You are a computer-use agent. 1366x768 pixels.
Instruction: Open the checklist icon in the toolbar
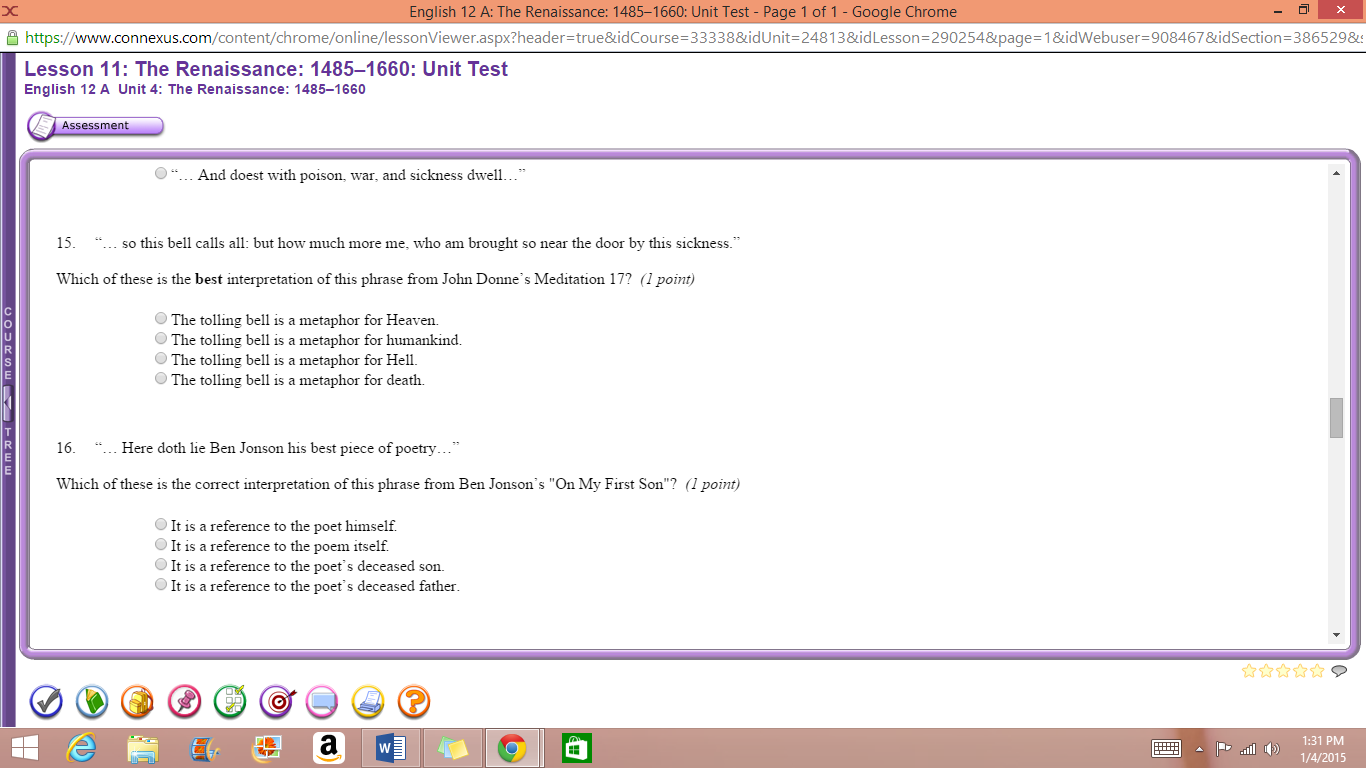(229, 702)
